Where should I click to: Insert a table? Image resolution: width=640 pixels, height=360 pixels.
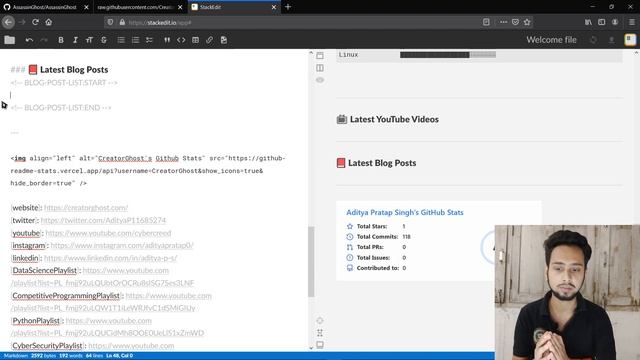pyautogui.click(x=196, y=40)
